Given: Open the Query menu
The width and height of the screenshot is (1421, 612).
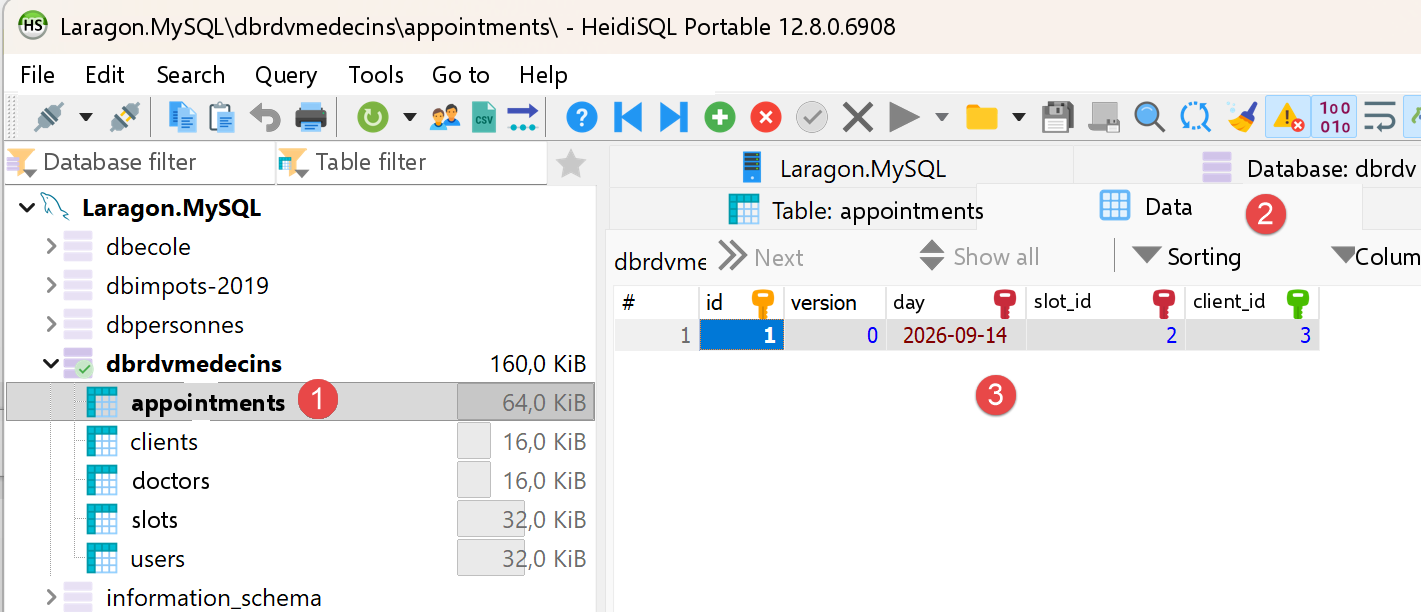Looking at the screenshot, I should 286,75.
